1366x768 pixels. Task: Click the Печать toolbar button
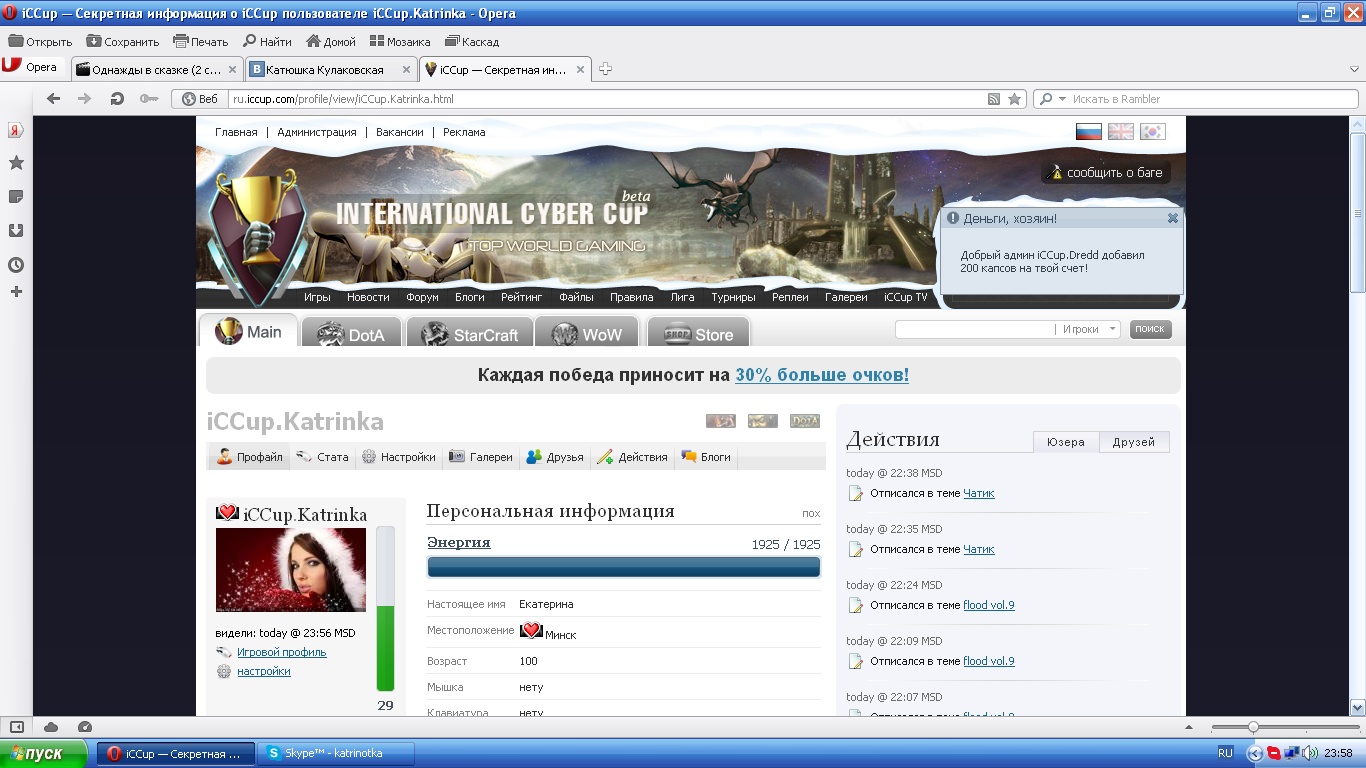tap(201, 42)
